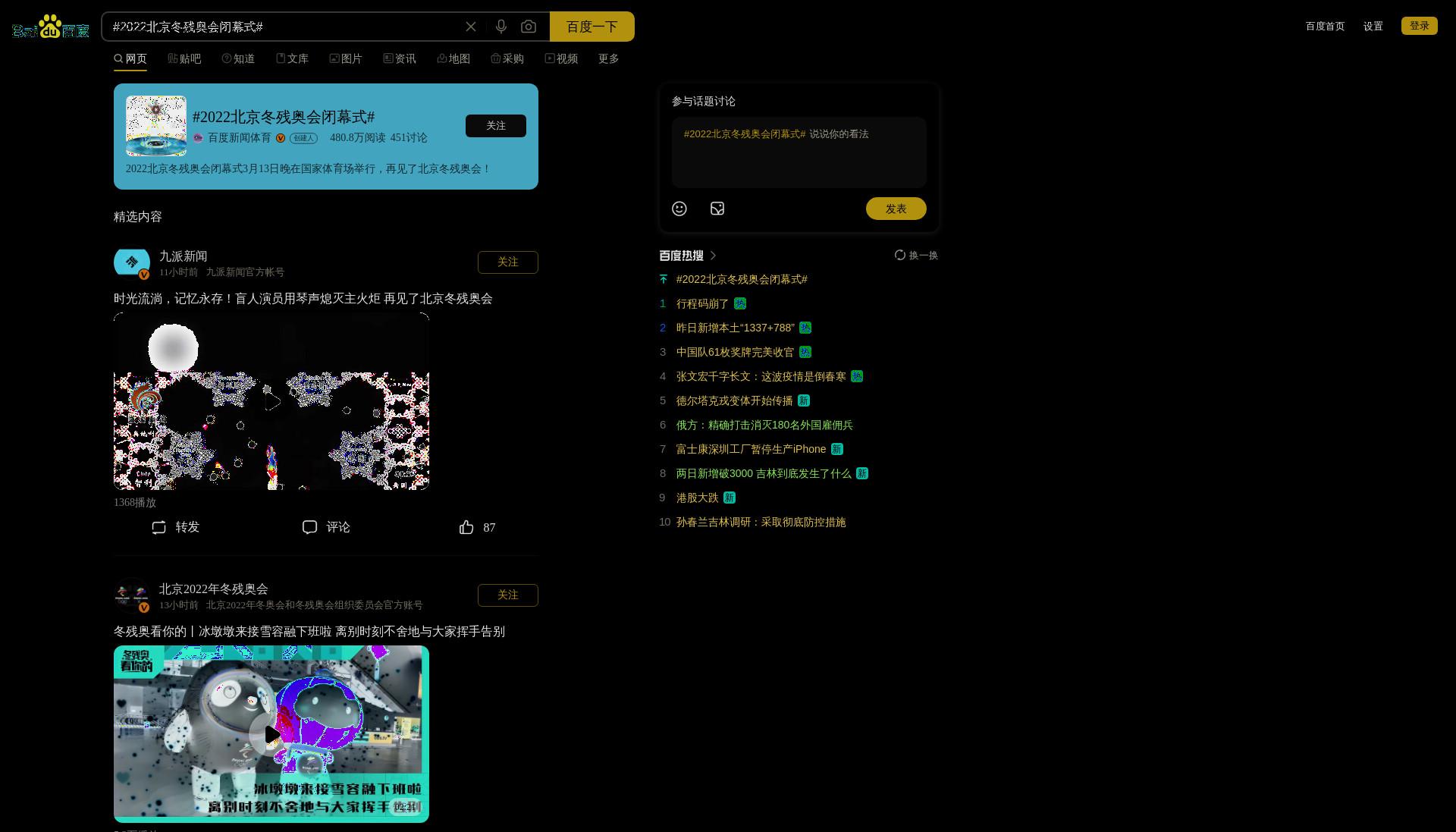Play the 冰墩墩 雪容融 video
1456x832 pixels.
(271, 734)
